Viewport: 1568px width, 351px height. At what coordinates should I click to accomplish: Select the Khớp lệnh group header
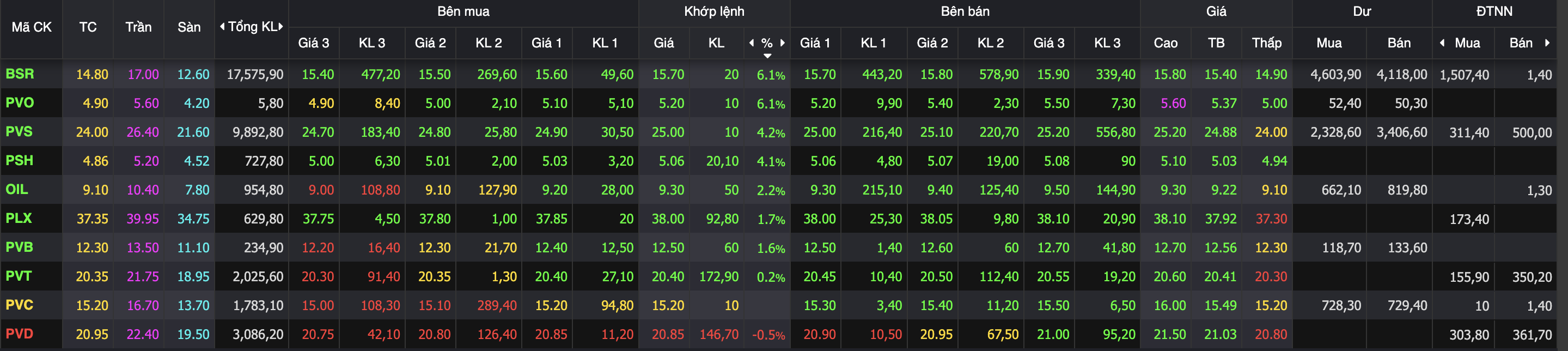click(x=713, y=11)
